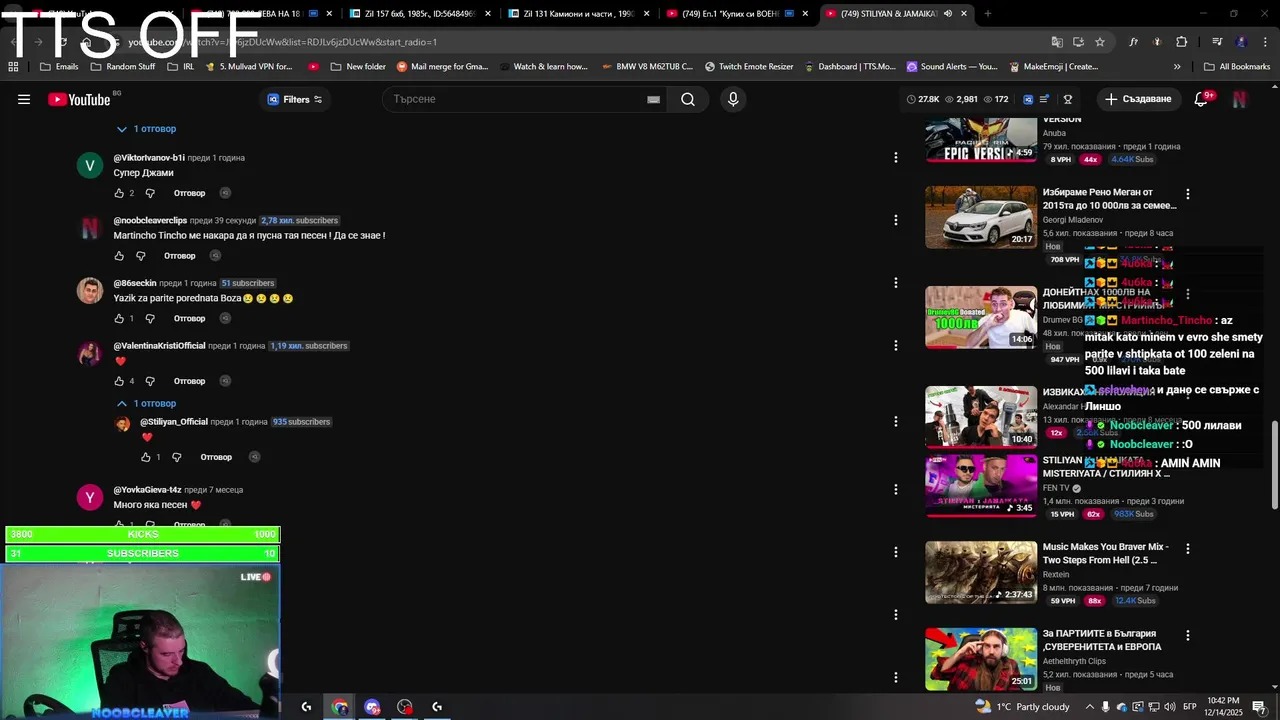Screen dimensions: 1280x720
Task: Dislike the ViktorIvanov comment
Action: tap(150, 193)
